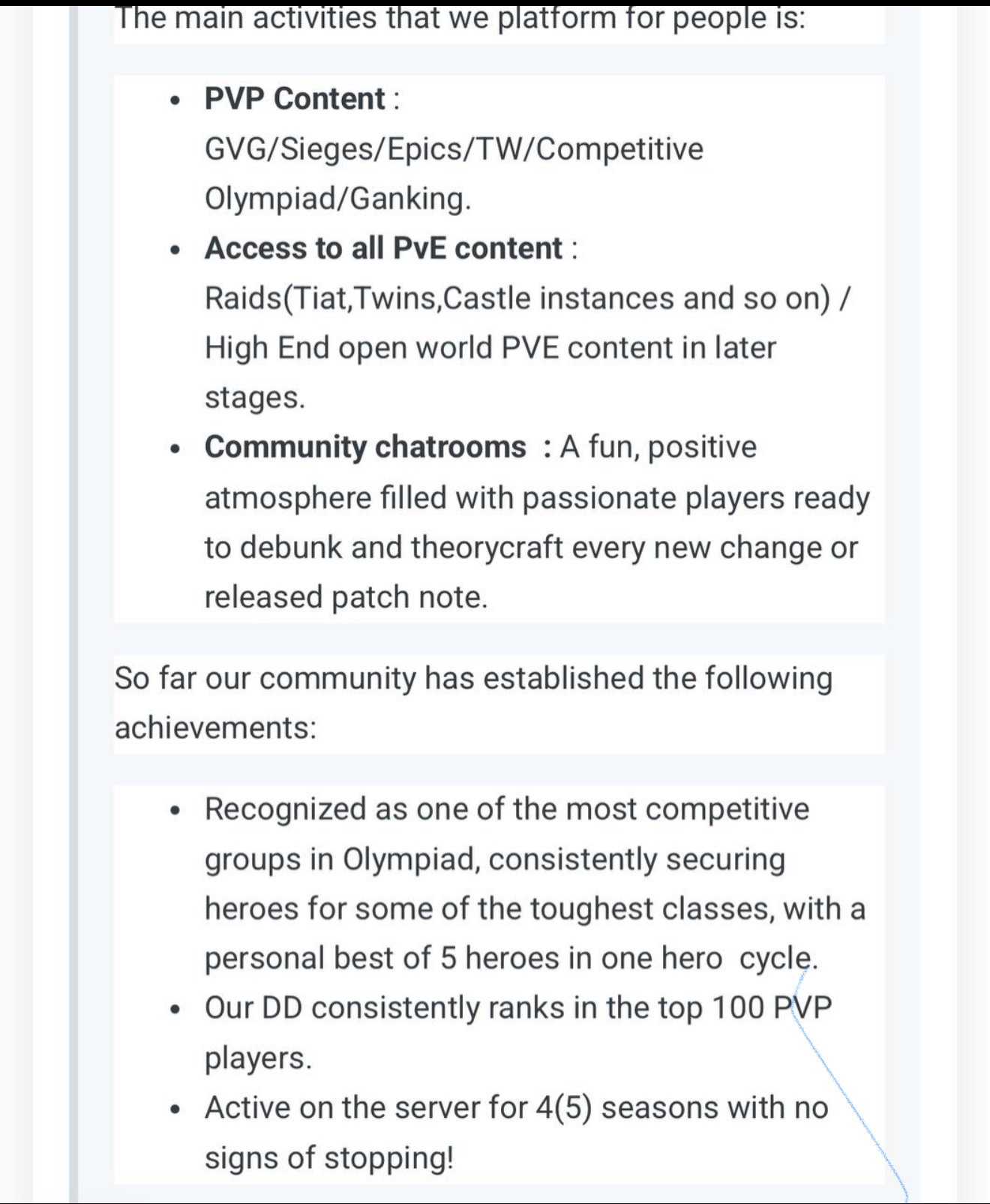Click the "Recognized as one of the most competitive" line
The height and width of the screenshot is (1204, 990).
pos(507,809)
